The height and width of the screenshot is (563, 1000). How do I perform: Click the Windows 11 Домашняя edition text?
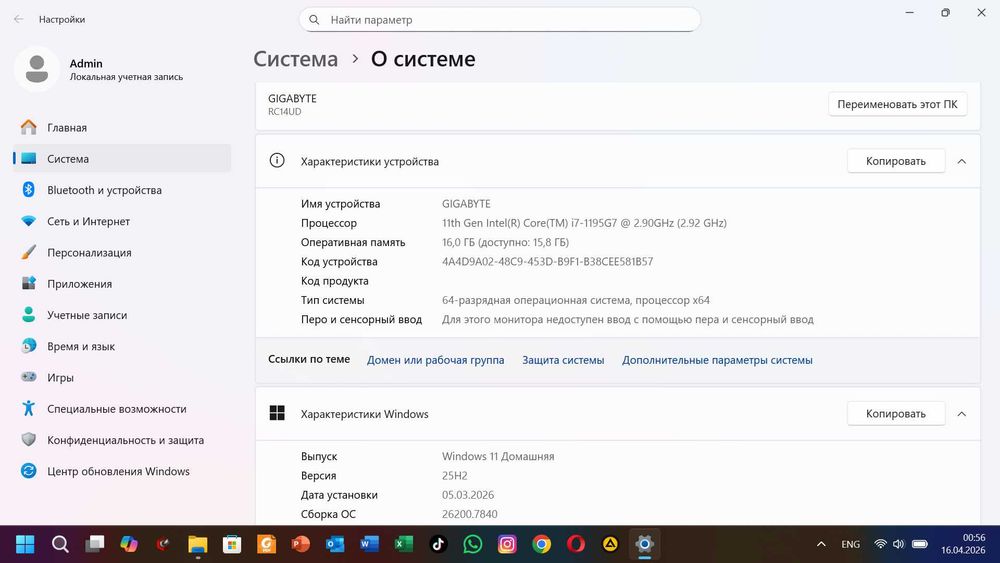pyautogui.click(x=498, y=457)
